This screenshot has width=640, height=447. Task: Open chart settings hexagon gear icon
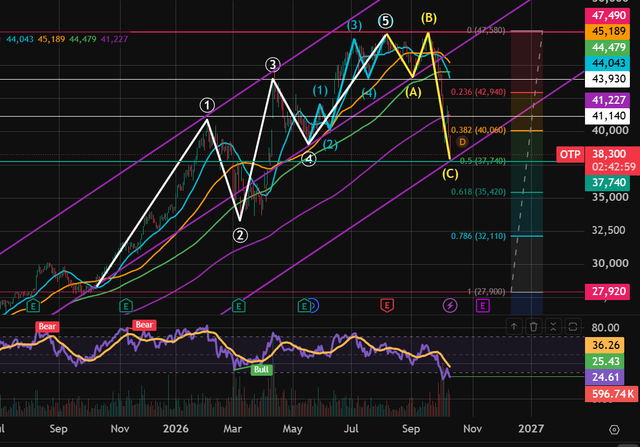pyautogui.click(x=614, y=429)
